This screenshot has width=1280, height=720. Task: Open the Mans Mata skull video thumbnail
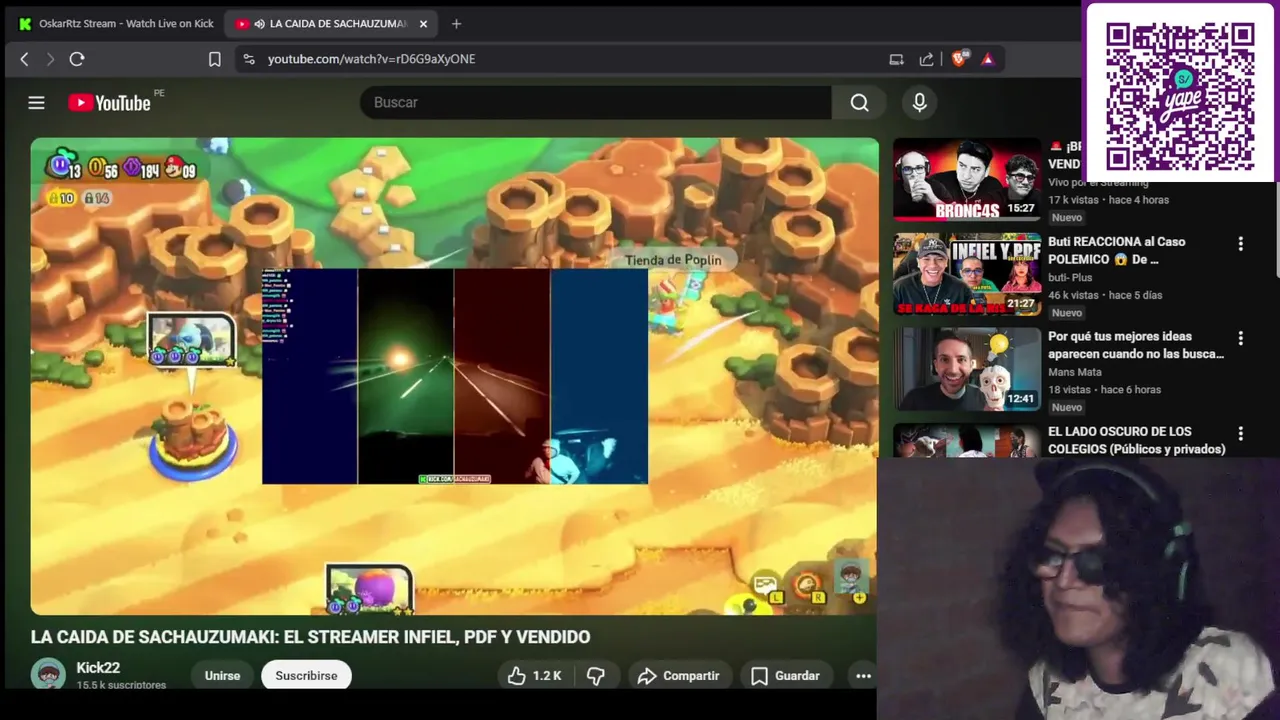(967, 369)
